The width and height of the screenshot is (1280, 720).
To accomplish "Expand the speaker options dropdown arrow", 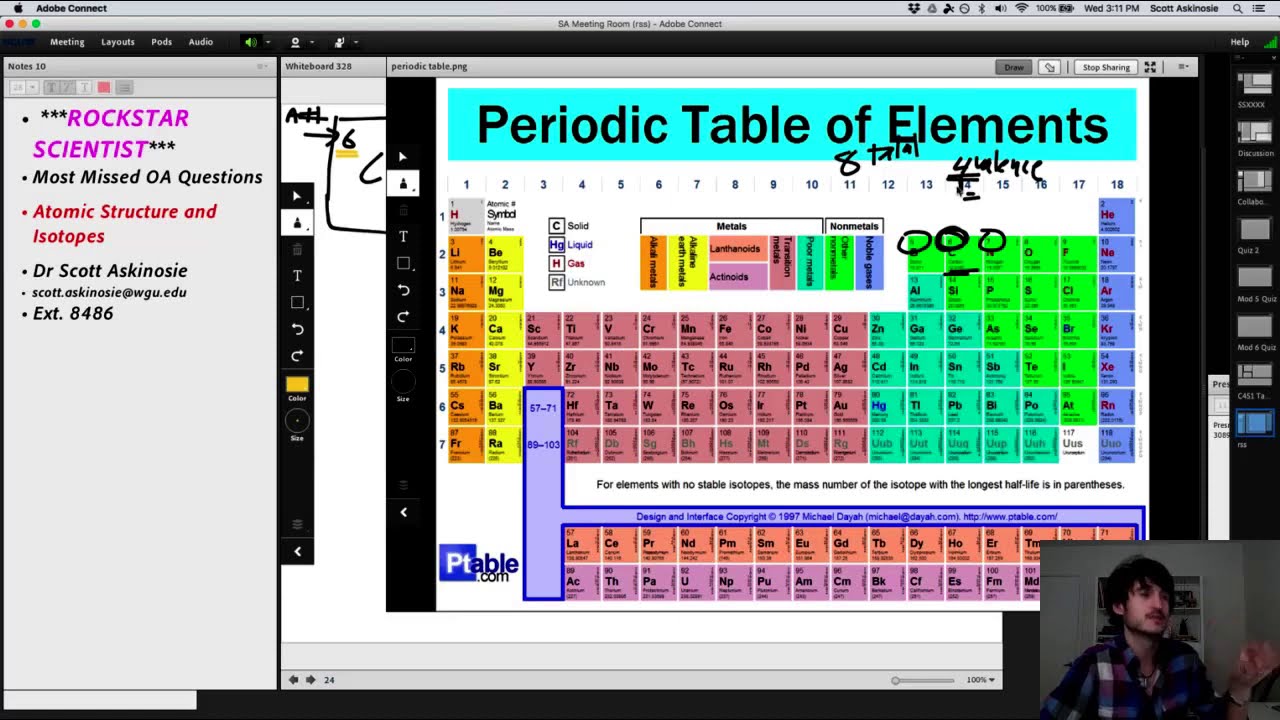I will click(x=267, y=42).
